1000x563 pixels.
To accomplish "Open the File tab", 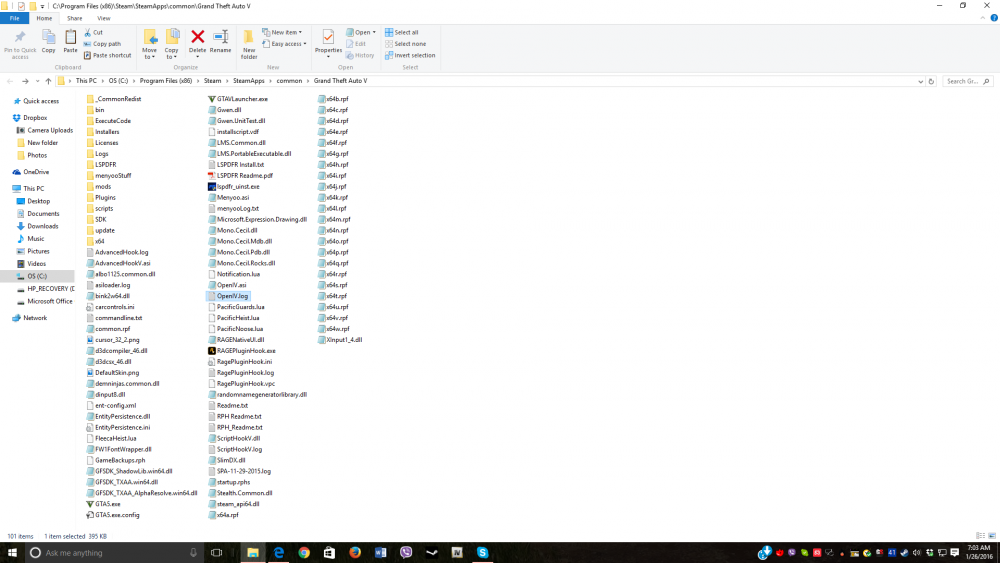I will [15, 18].
